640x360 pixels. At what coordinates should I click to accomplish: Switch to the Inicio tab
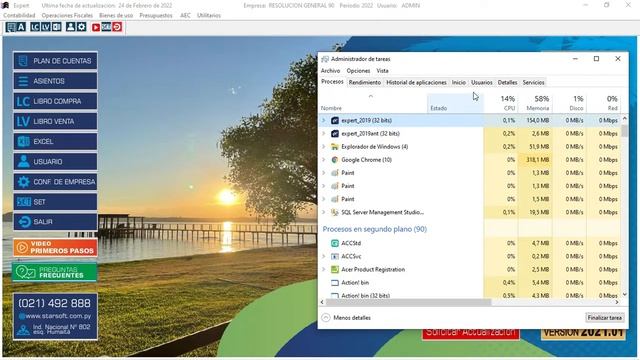pyautogui.click(x=458, y=82)
